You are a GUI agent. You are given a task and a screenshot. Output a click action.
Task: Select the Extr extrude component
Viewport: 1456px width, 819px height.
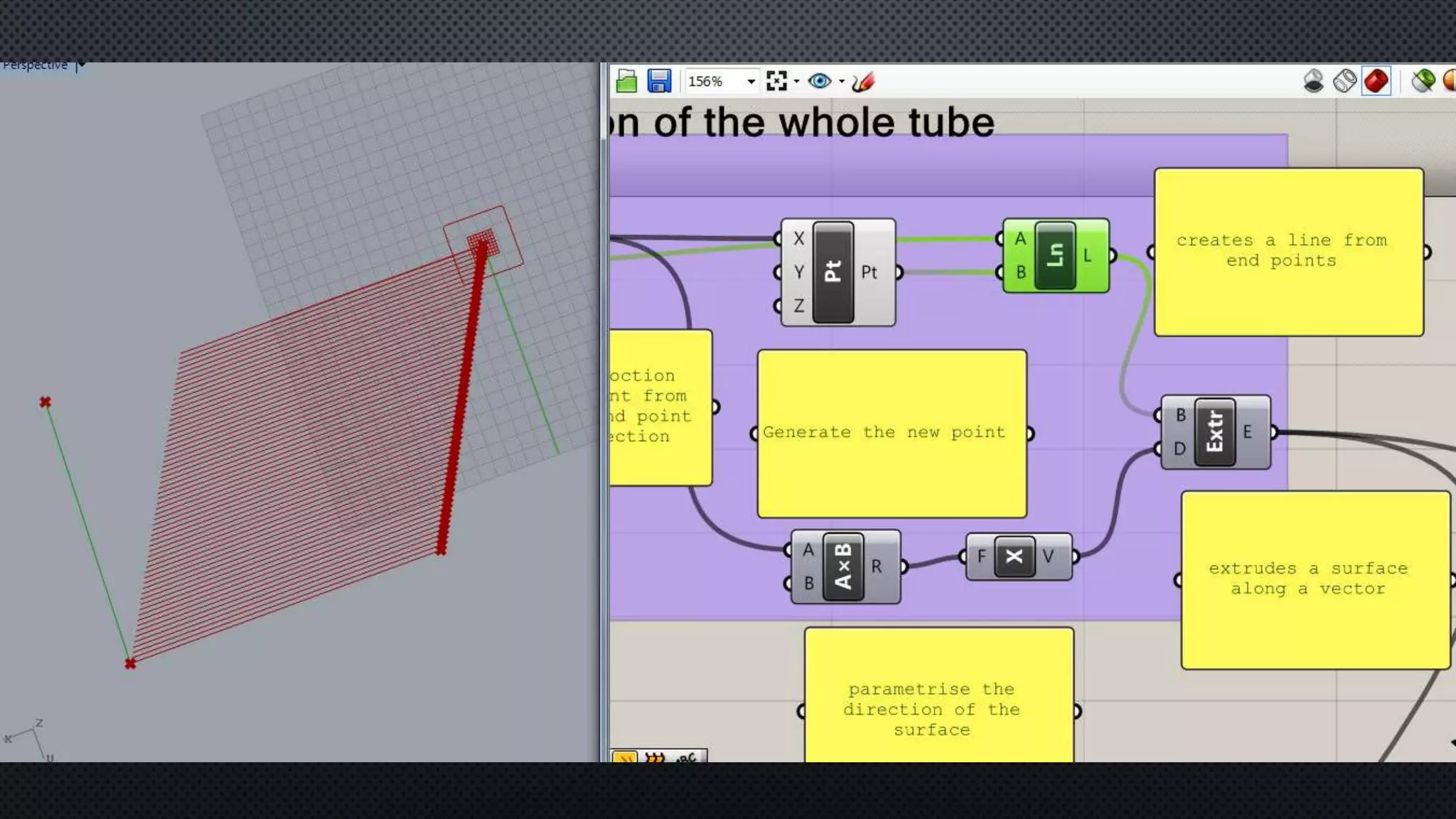tap(1214, 432)
